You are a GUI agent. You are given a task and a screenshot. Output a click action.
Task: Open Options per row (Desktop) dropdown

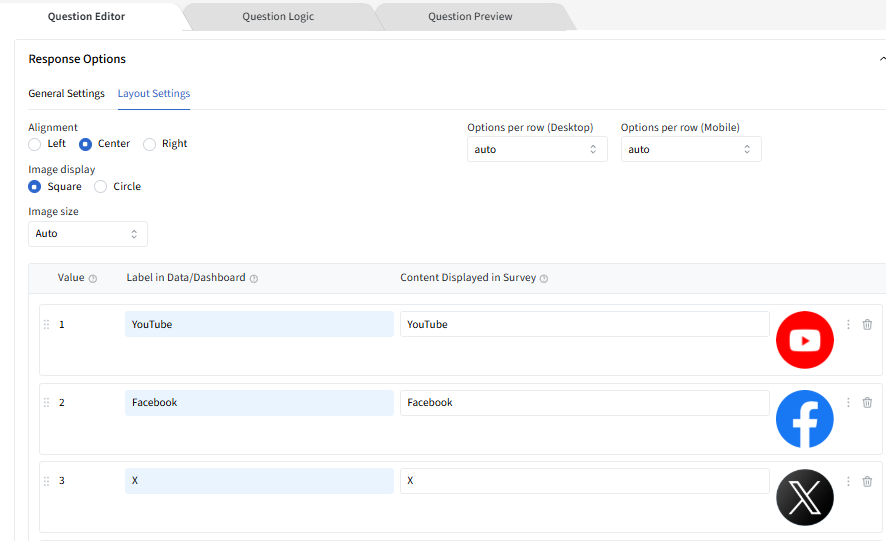tap(536, 149)
